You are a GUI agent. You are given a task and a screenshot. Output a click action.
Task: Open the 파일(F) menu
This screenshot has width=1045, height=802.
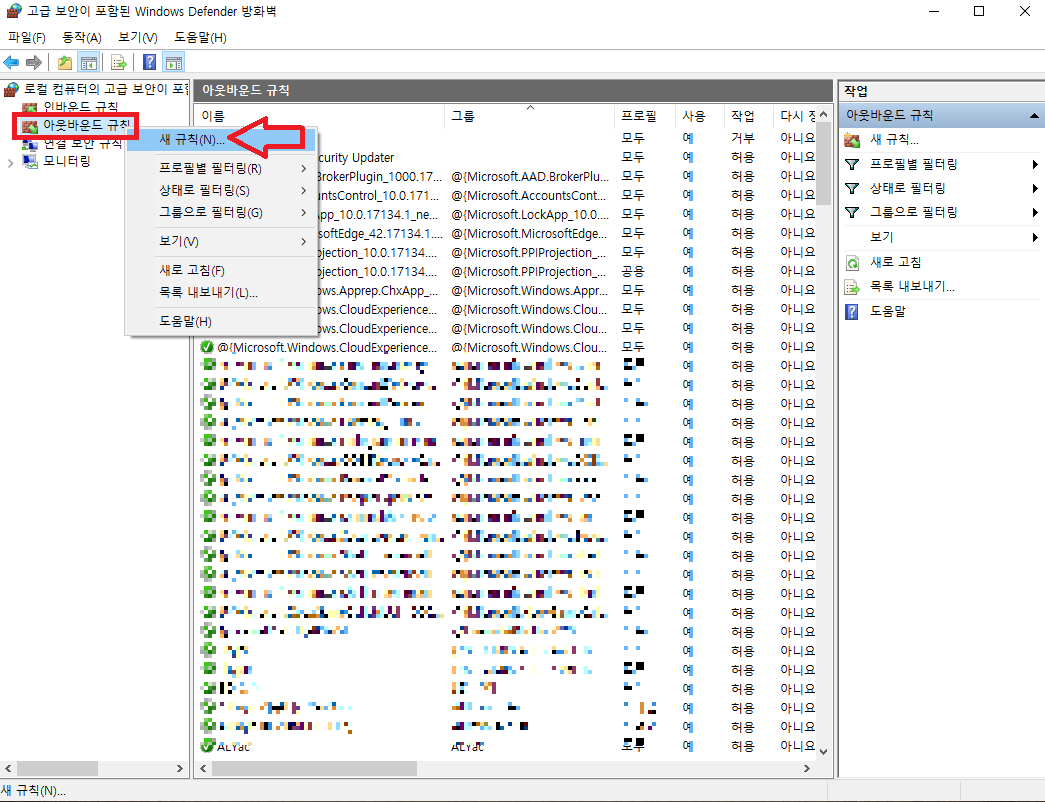[27, 37]
